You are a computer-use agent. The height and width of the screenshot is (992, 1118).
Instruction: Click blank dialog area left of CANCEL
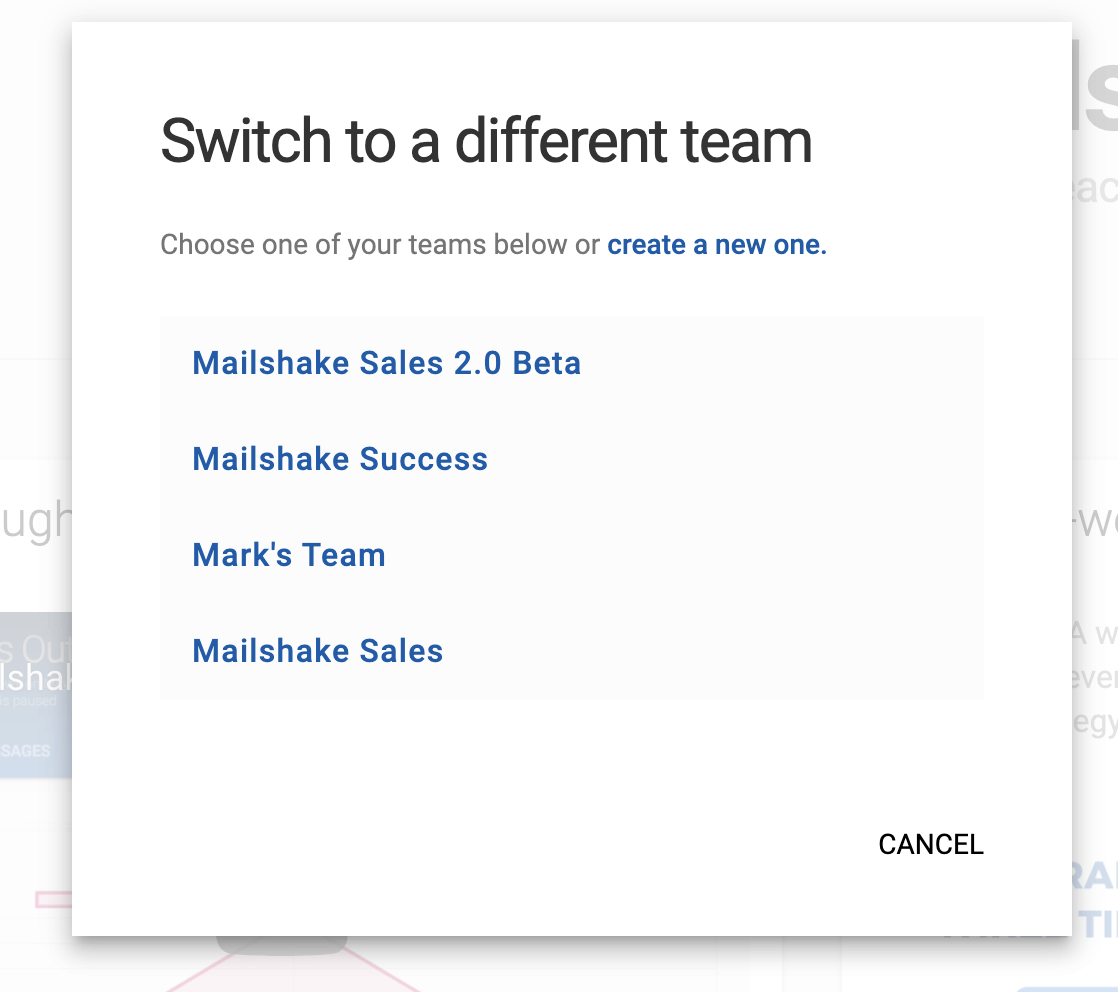pyautogui.click(x=500, y=844)
